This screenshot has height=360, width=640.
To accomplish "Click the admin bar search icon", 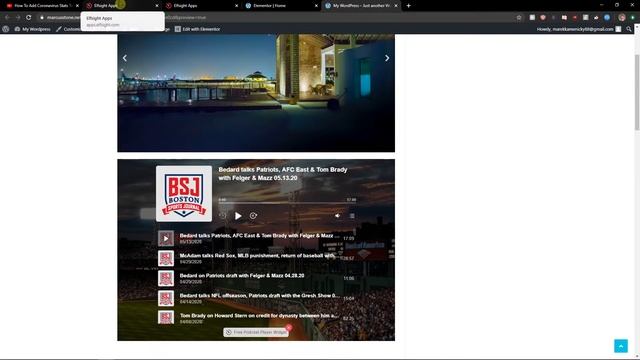I will tap(629, 29).
